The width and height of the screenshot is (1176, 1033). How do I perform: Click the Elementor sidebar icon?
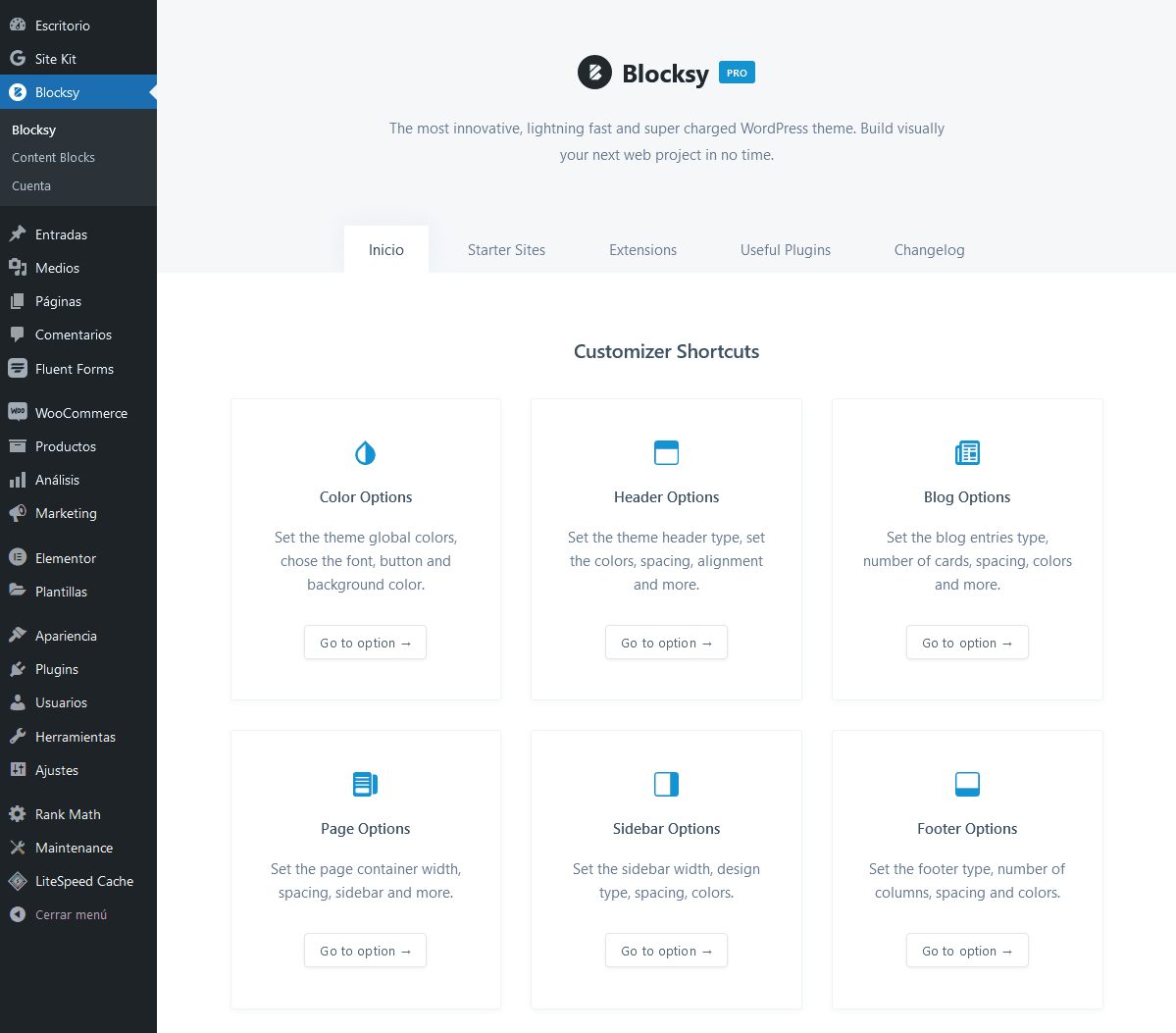[18, 557]
